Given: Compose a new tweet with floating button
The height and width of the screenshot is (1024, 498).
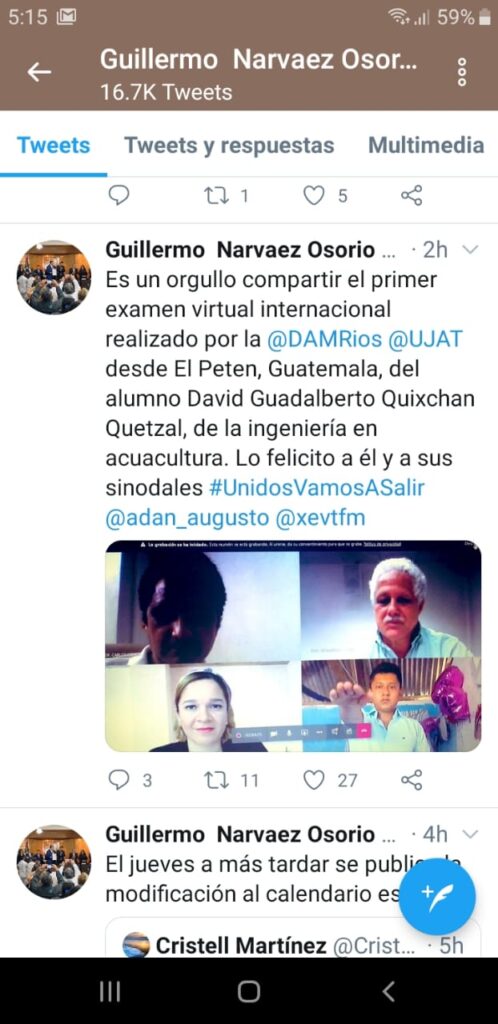Looking at the screenshot, I should 437,896.
